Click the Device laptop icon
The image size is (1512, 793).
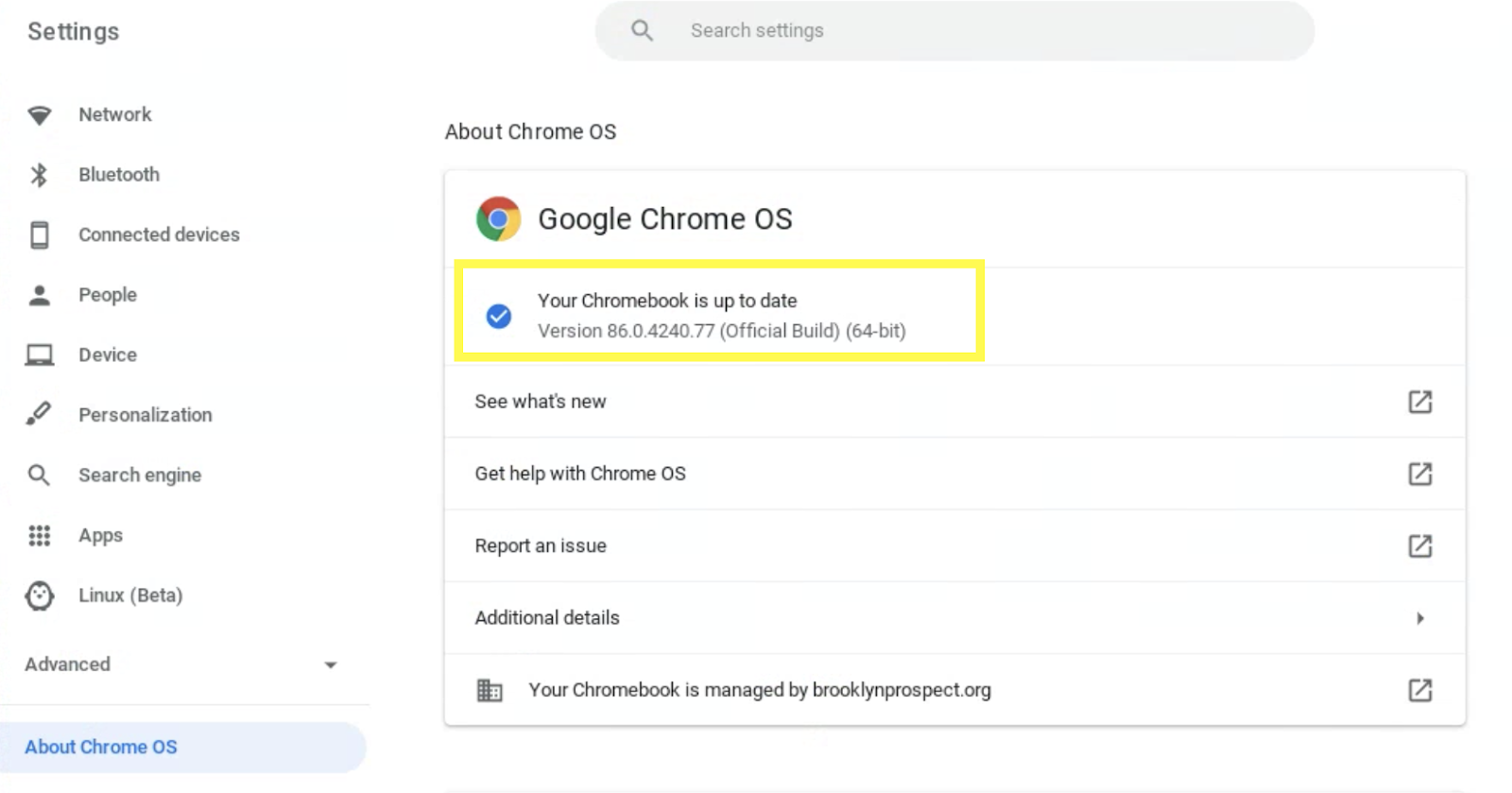click(x=39, y=355)
